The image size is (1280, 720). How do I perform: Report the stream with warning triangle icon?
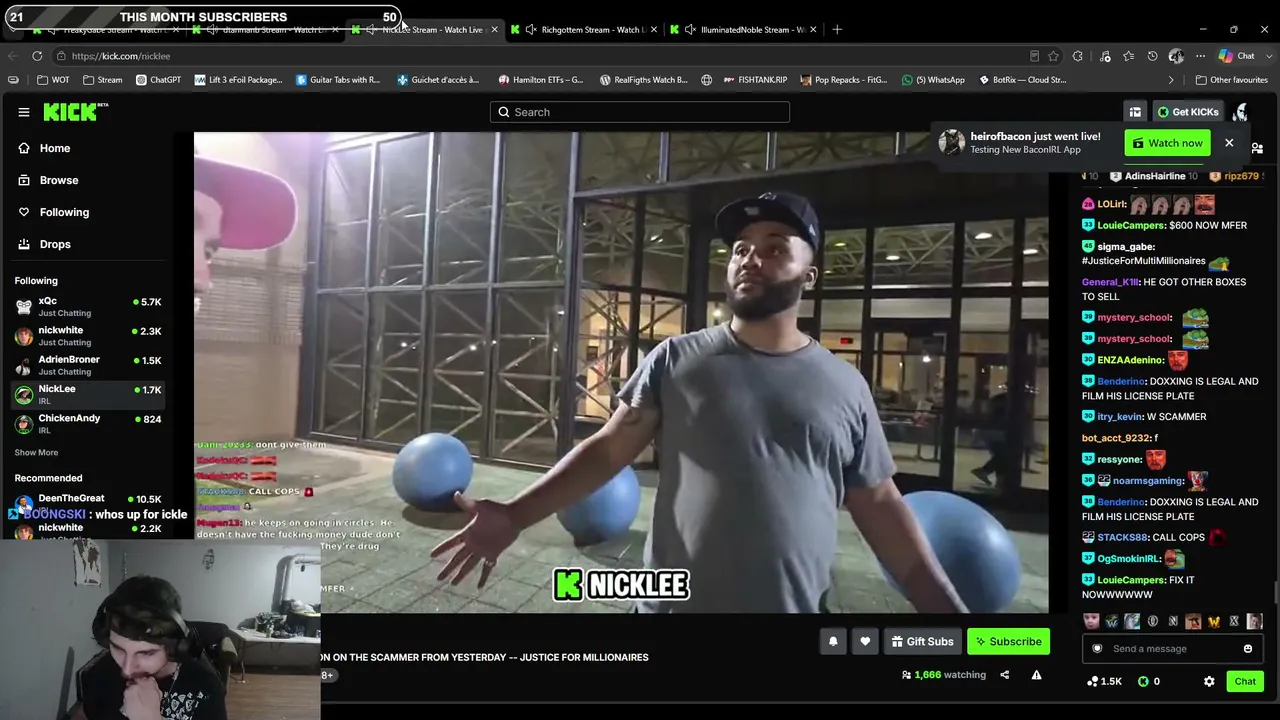pyautogui.click(x=1037, y=675)
